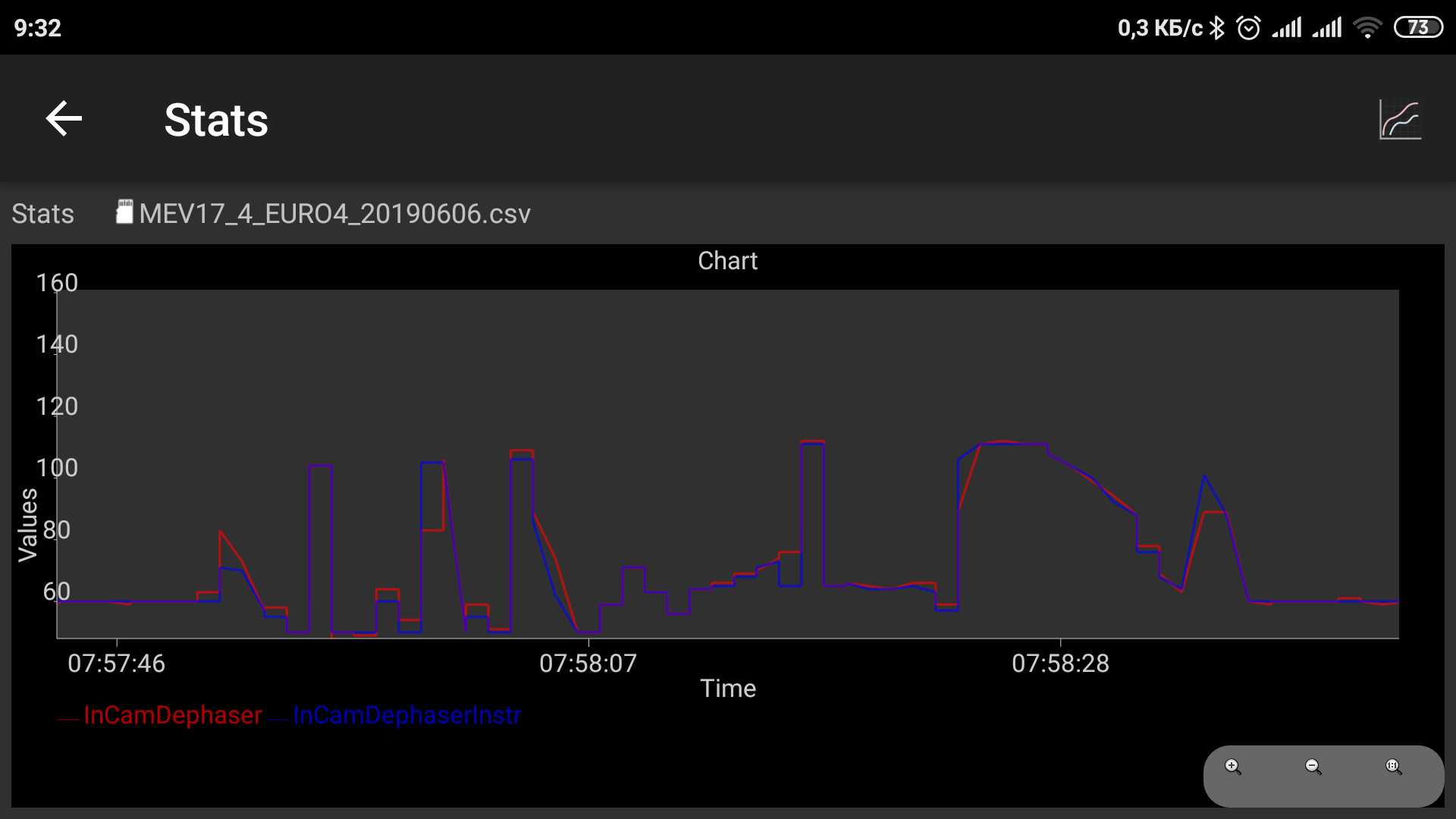Tap the 07:57:46 time axis marker
The height and width of the screenshot is (819, 1456).
tap(116, 664)
